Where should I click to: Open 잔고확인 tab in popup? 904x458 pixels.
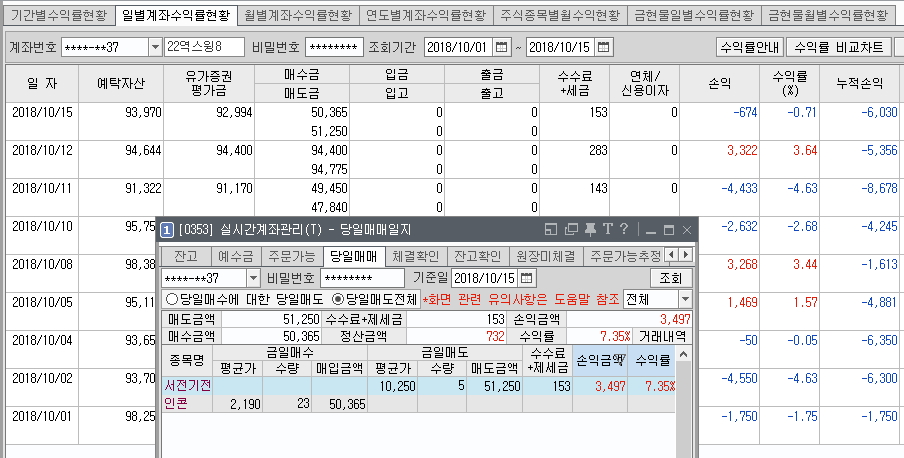click(477, 256)
